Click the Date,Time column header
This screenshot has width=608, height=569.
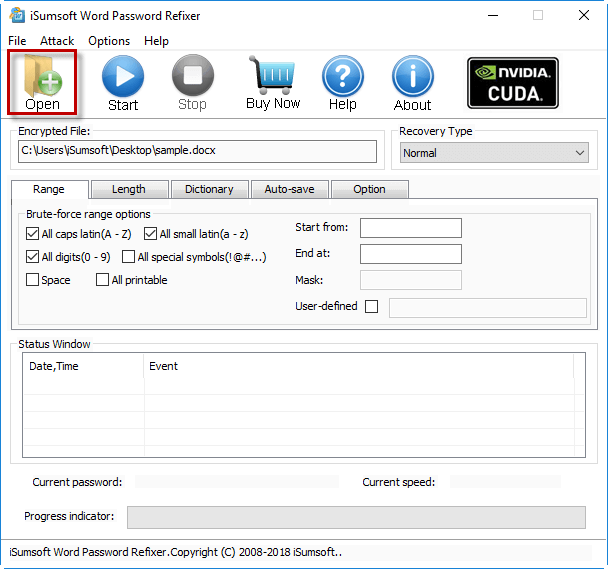point(83,366)
